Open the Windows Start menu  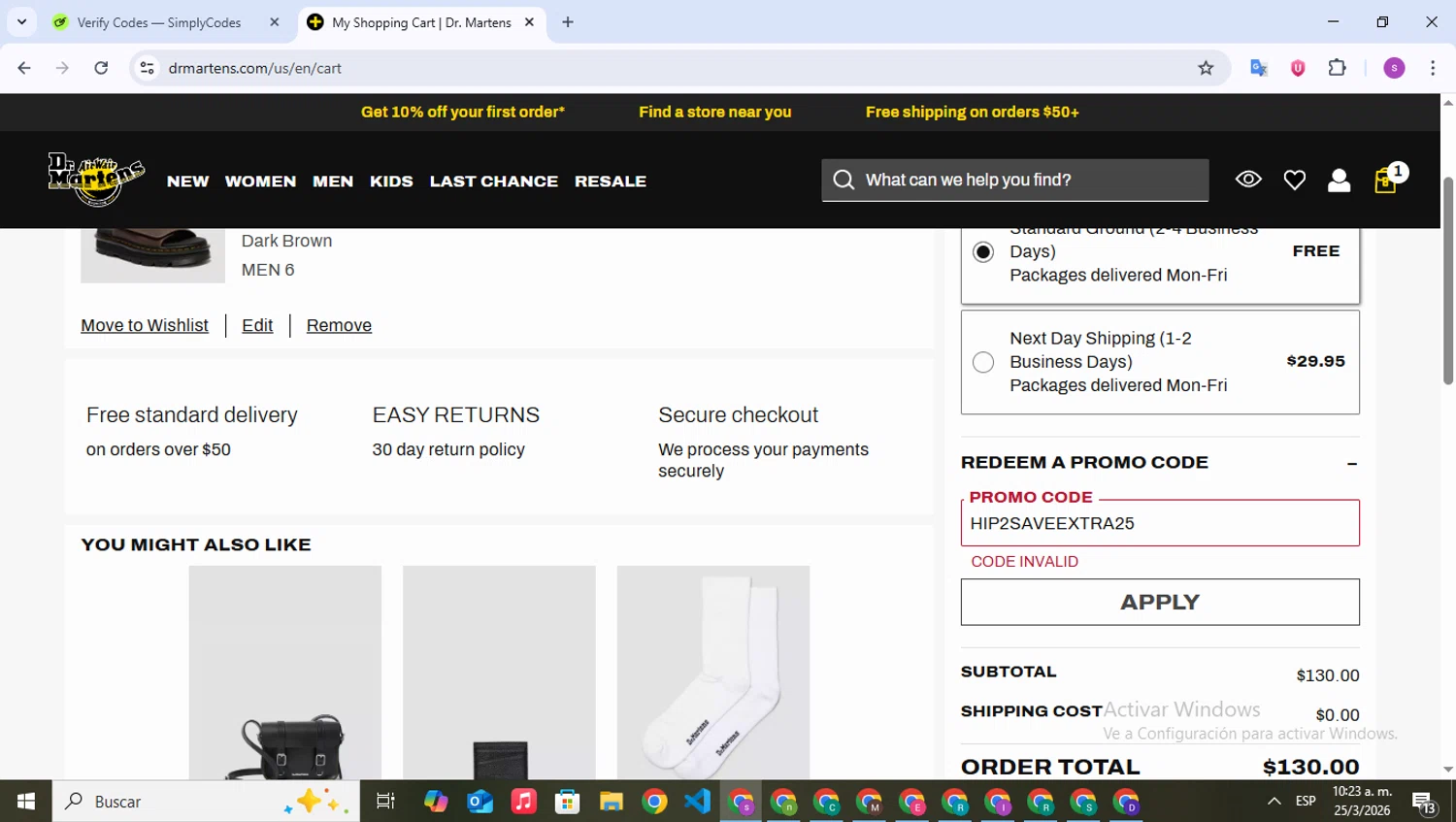coord(26,802)
